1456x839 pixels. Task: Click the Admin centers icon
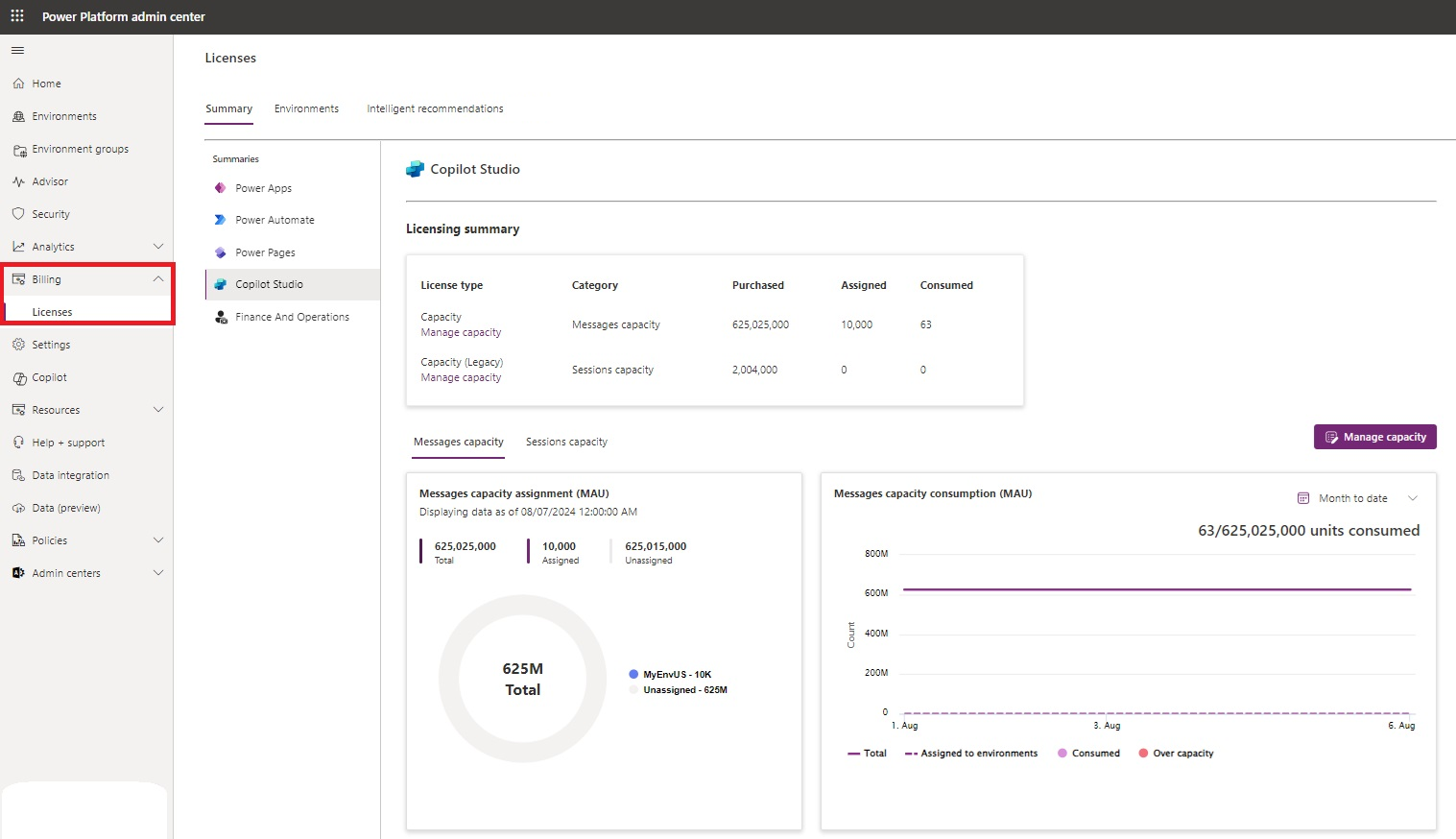pyautogui.click(x=18, y=573)
